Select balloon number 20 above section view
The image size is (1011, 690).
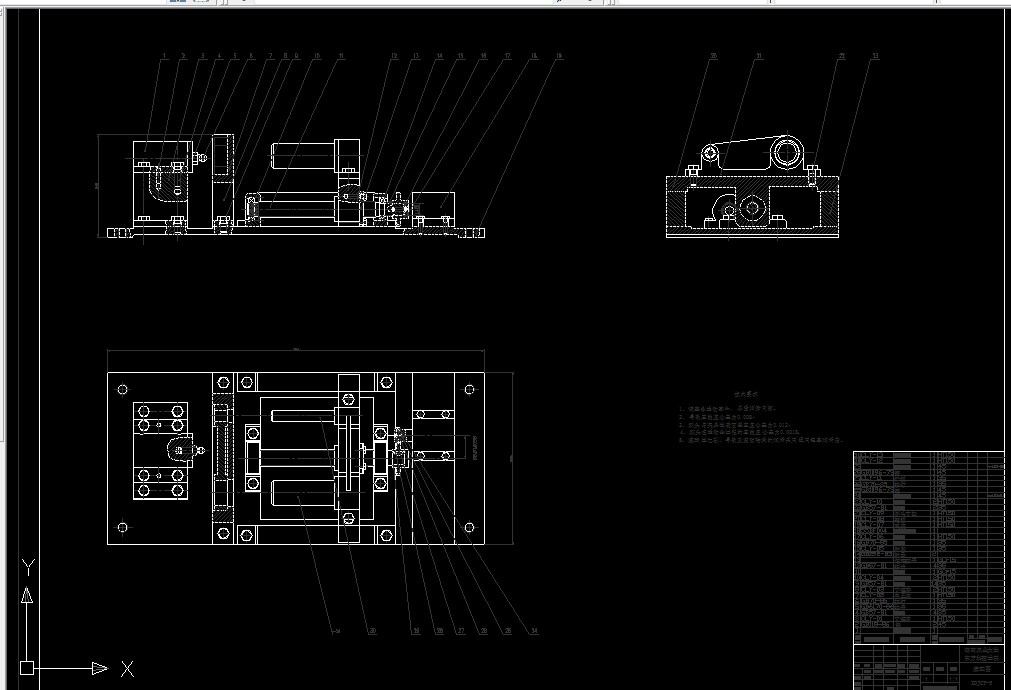coord(713,56)
